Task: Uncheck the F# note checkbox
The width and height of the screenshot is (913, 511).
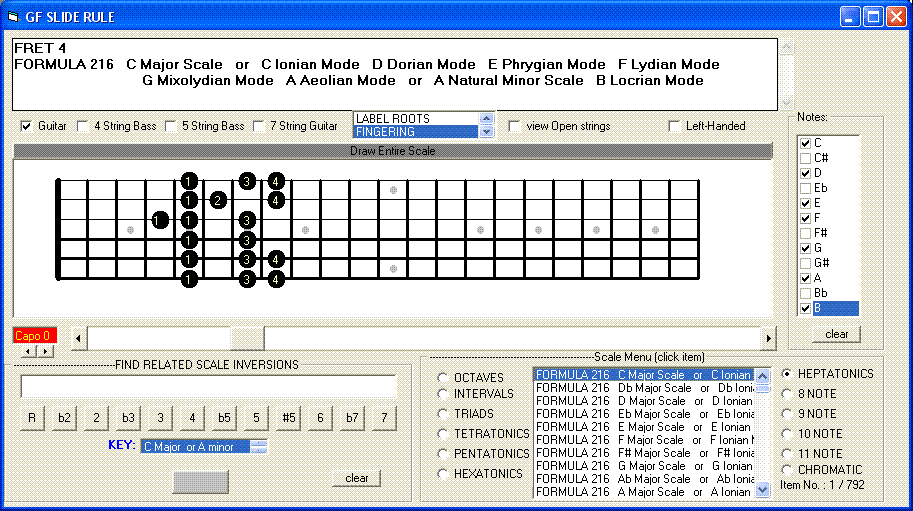Action: 805,233
